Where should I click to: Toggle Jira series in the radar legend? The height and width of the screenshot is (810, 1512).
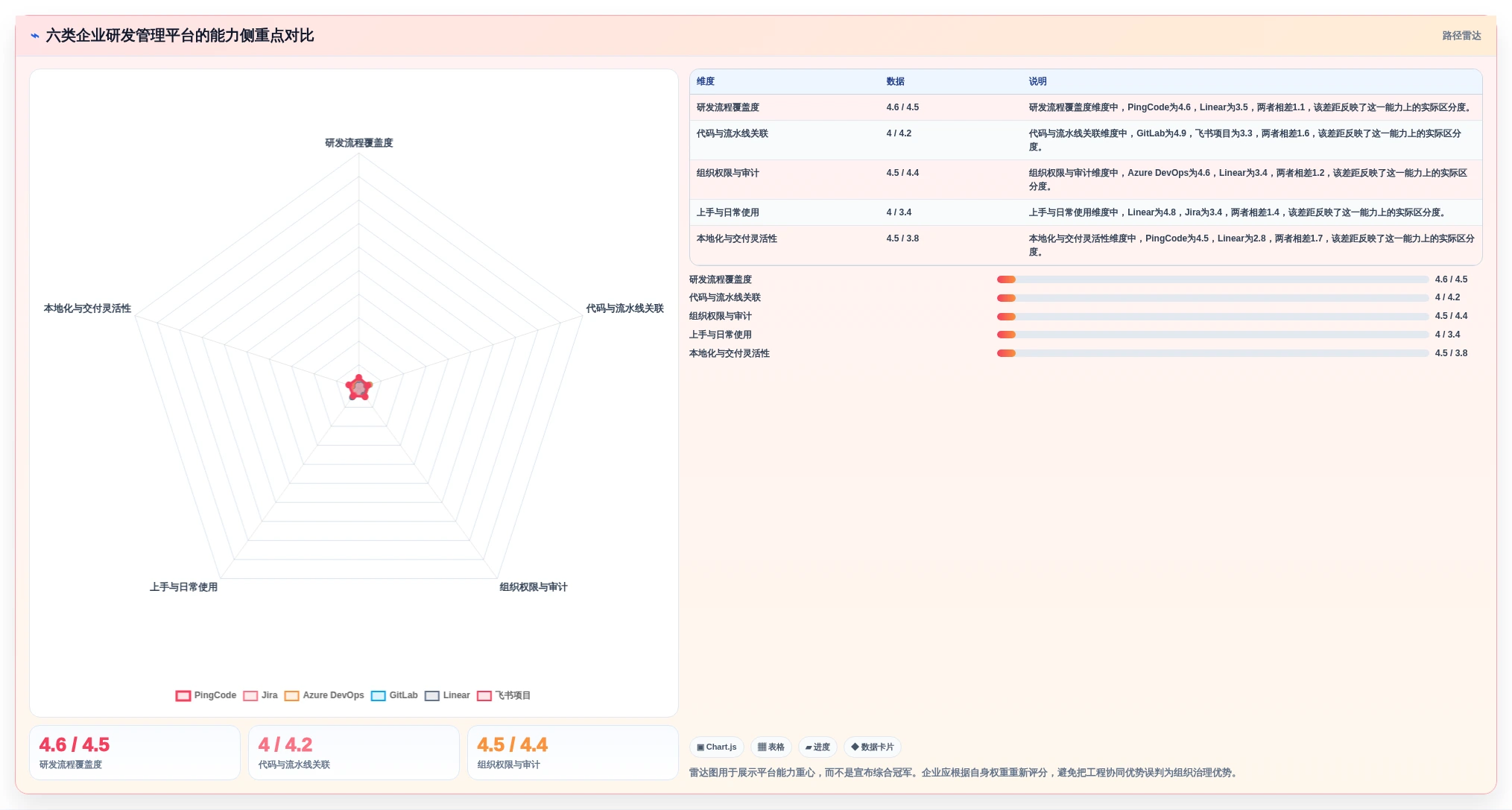(x=260, y=695)
